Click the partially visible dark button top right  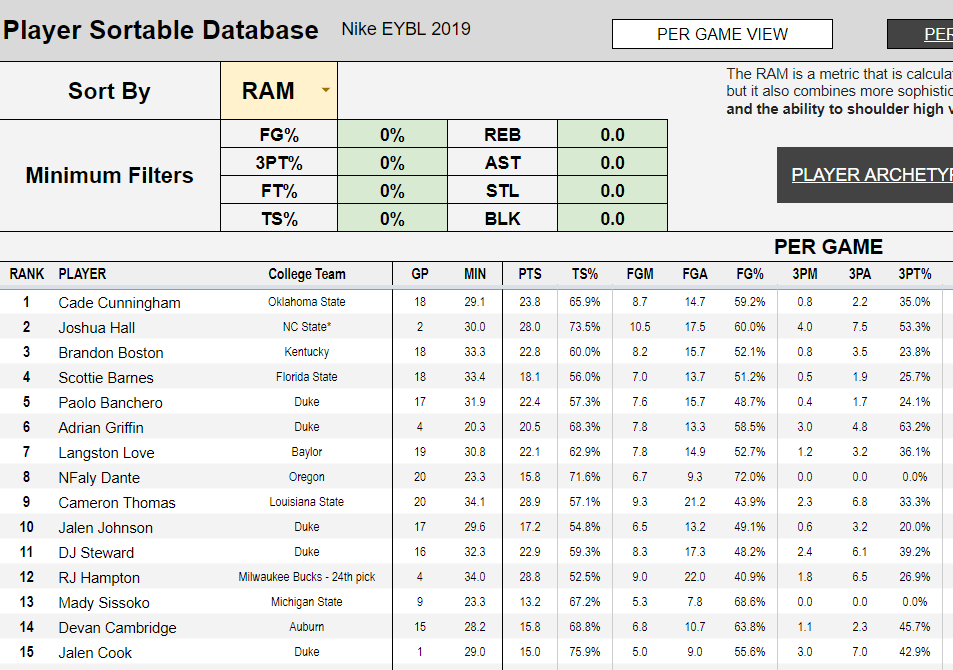[x=920, y=34]
